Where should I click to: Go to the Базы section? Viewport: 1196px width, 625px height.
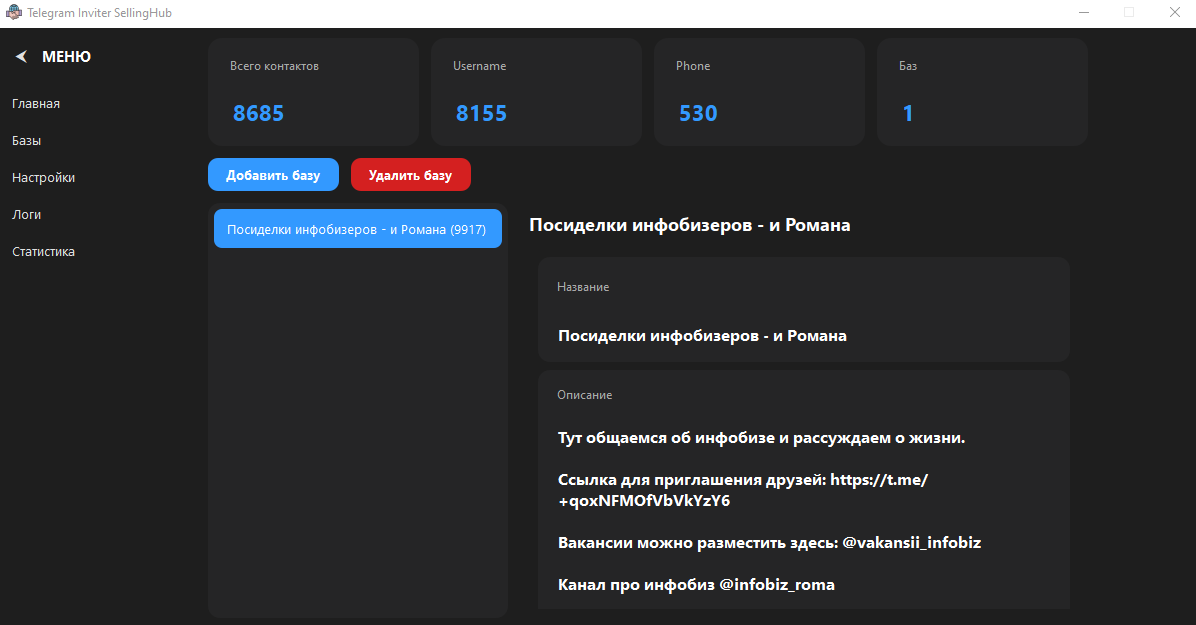(26, 141)
